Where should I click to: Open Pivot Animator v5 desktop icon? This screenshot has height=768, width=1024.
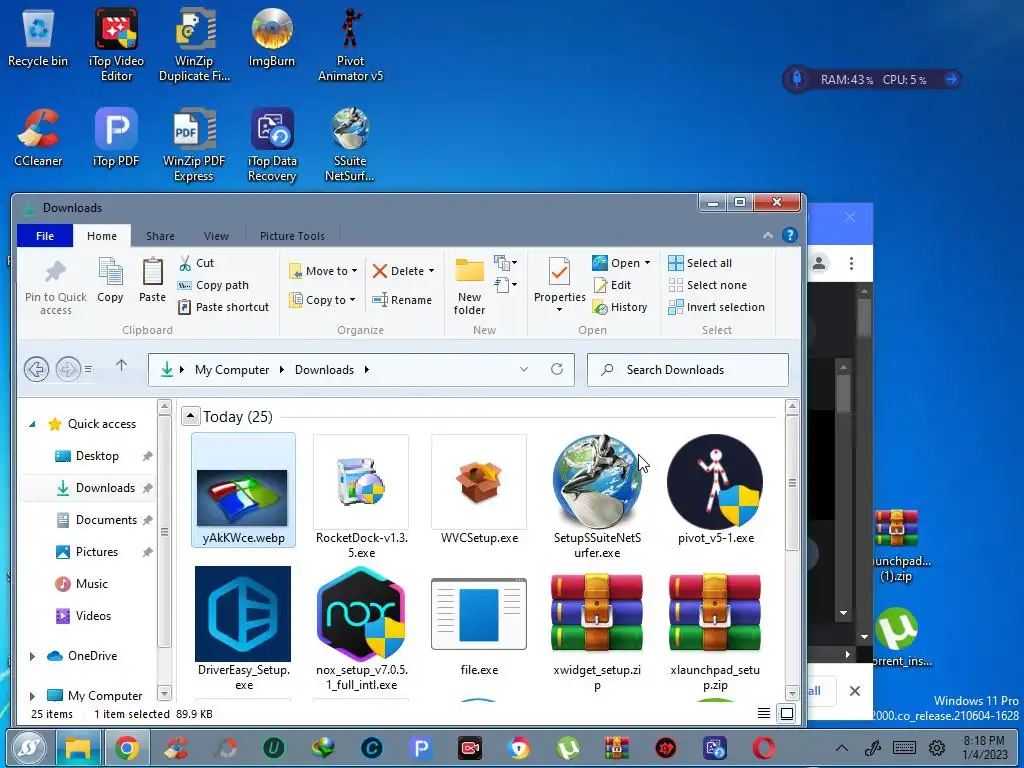point(350,46)
